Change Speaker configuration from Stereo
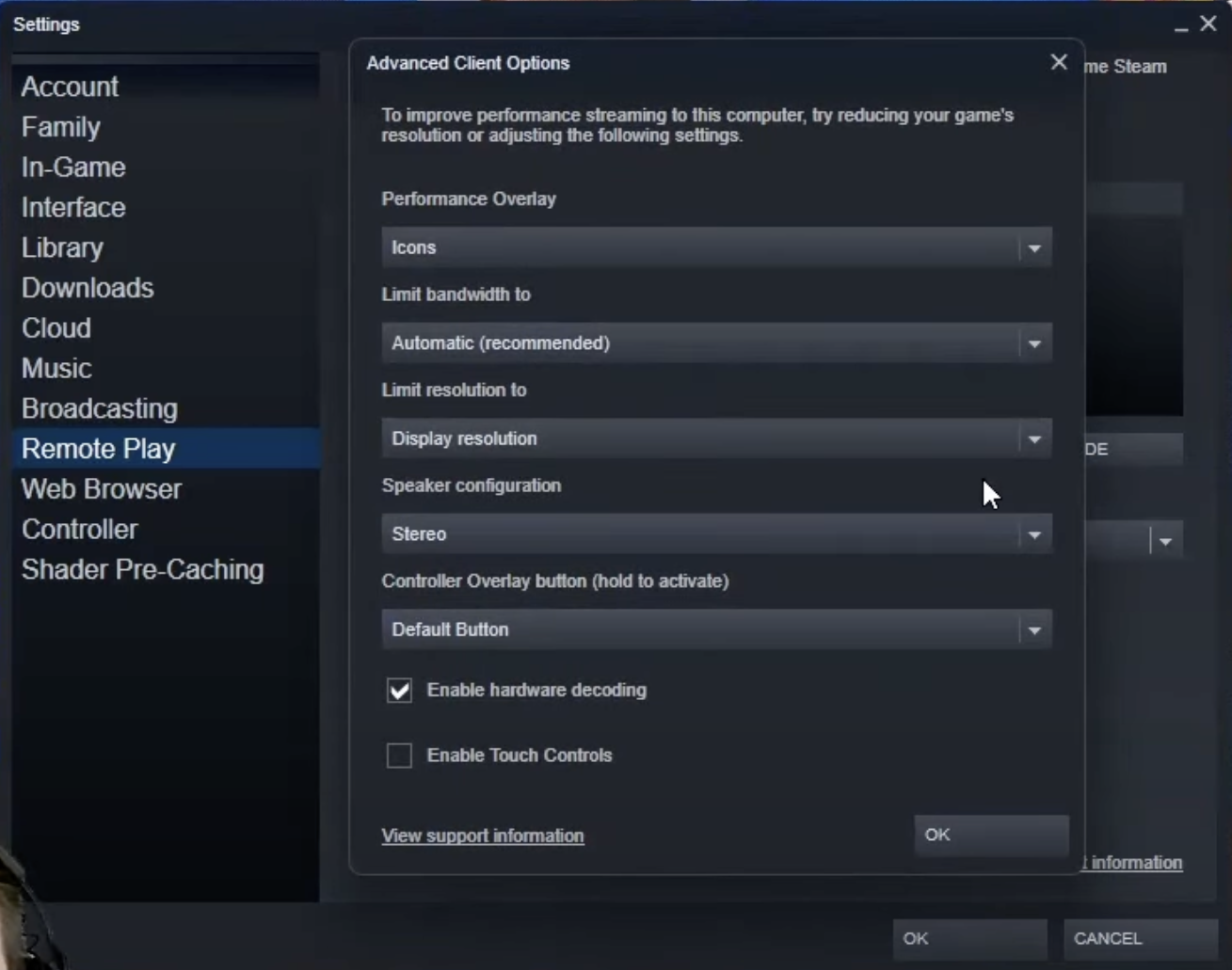Image resolution: width=1232 pixels, height=970 pixels. coord(715,534)
